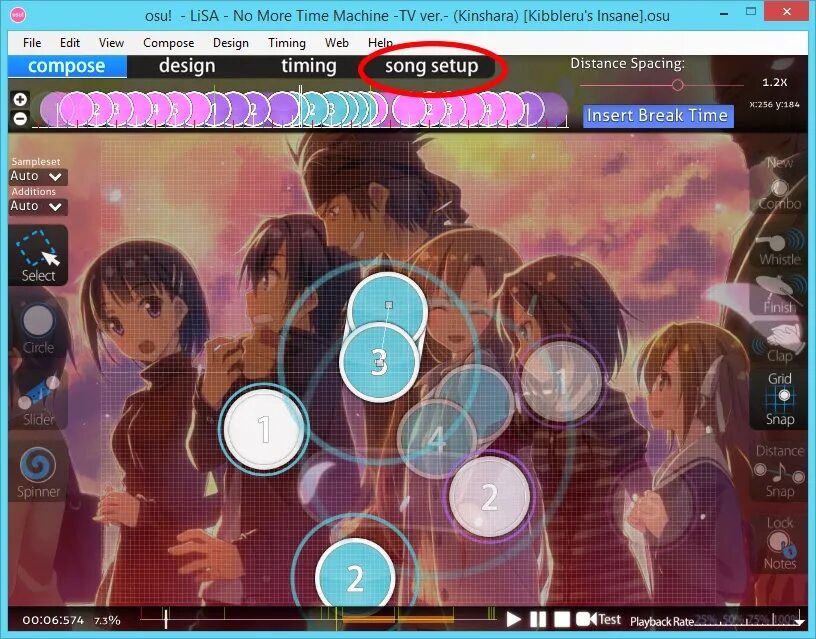Click the 7.3% progress readout
Viewport: 816px width, 639px height.
click(107, 620)
